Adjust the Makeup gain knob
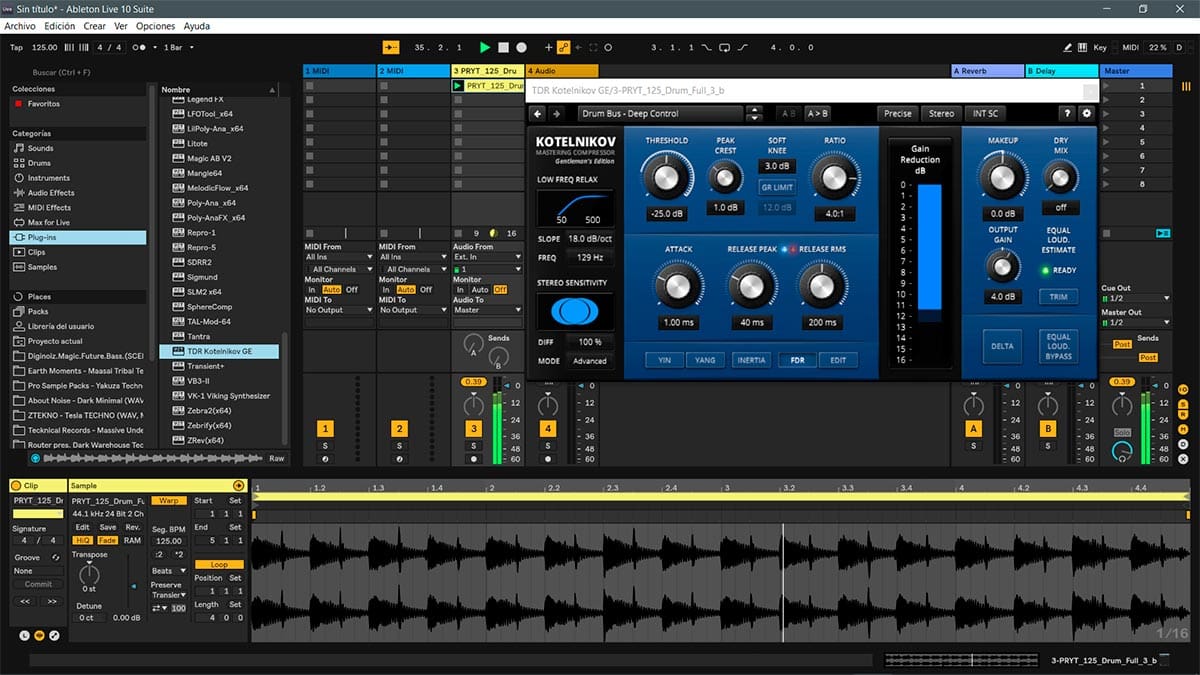This screenshot has width=1200, height=675. 1000,177
